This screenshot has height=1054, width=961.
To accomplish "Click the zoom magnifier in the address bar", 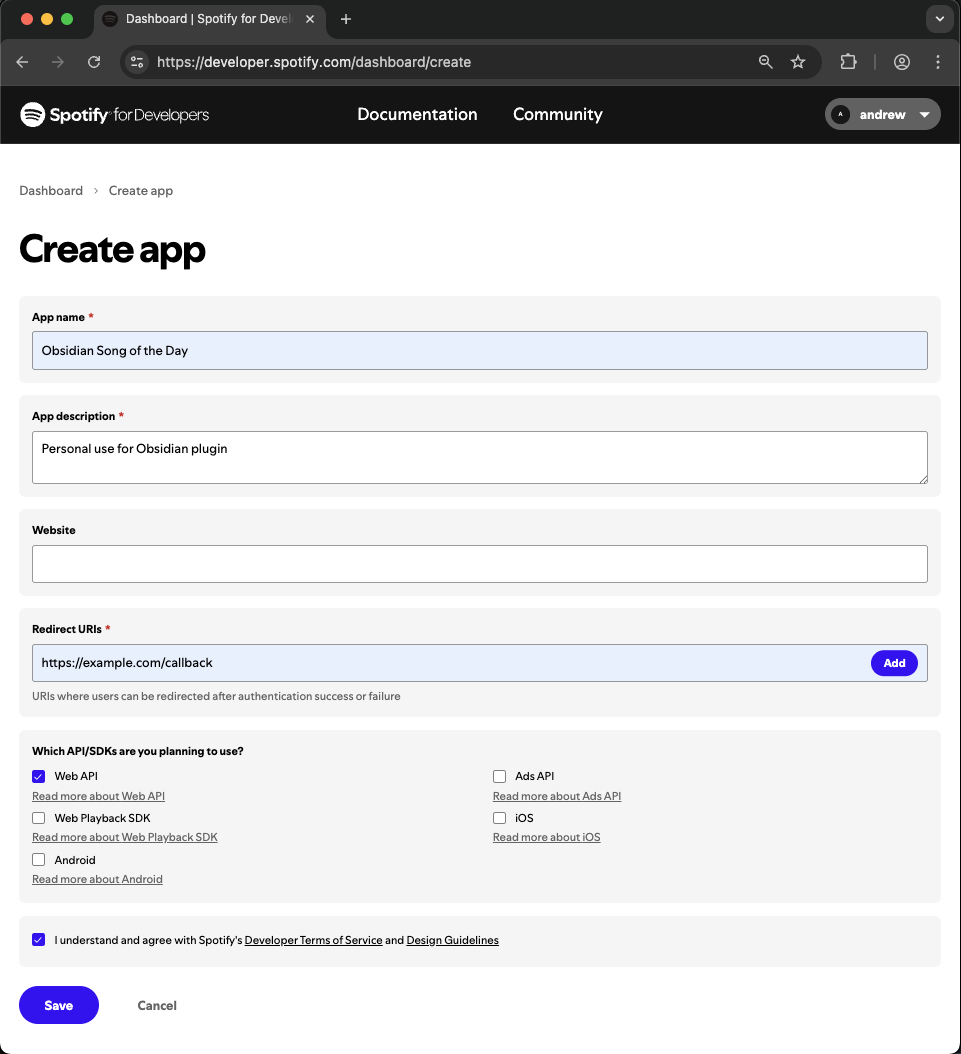I will (x=765, y=62).
